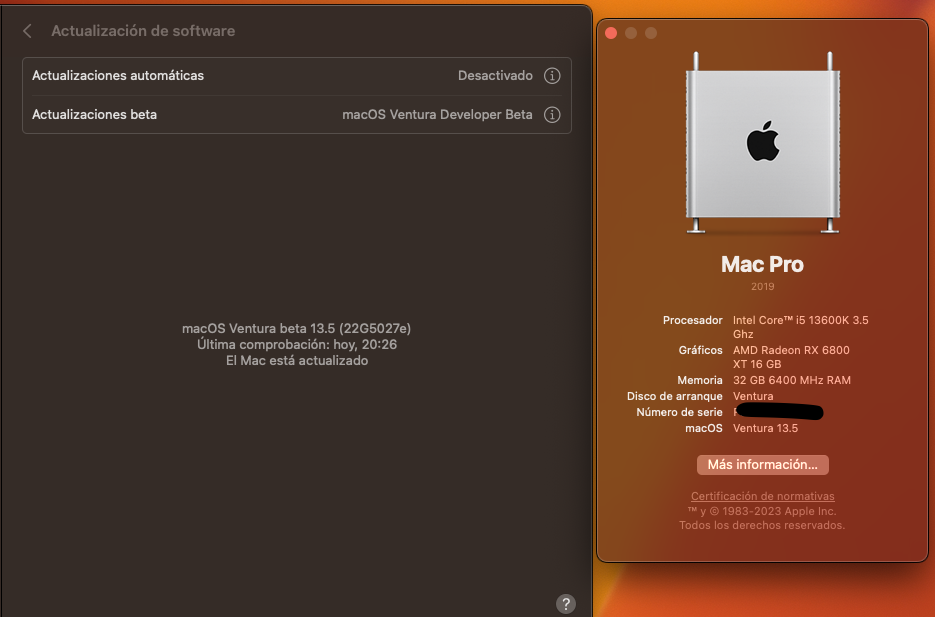Click the Ventura startup disk value
Viewport: 935px width, 617px height.
753,396
